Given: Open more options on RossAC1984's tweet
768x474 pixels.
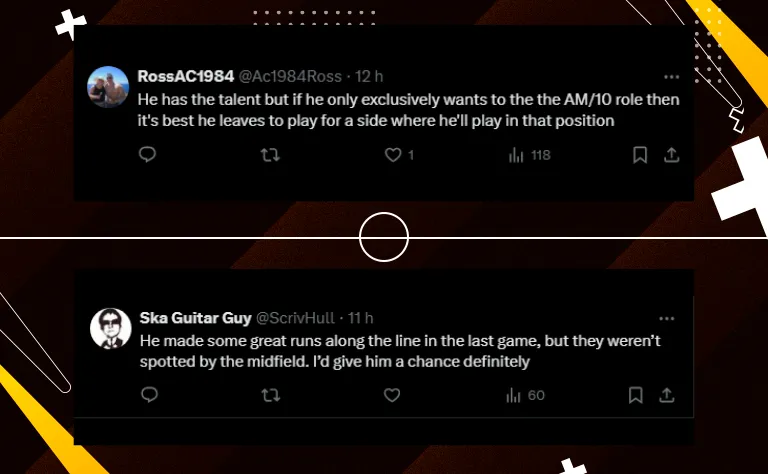Looking at the screenshot, I should pos(671,77).
